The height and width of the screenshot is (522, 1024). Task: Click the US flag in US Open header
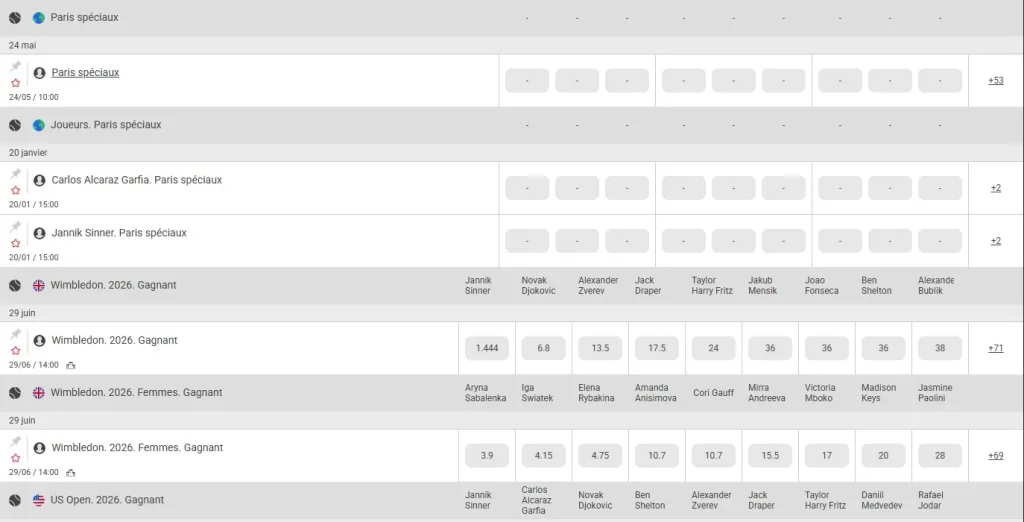(39, 500)
